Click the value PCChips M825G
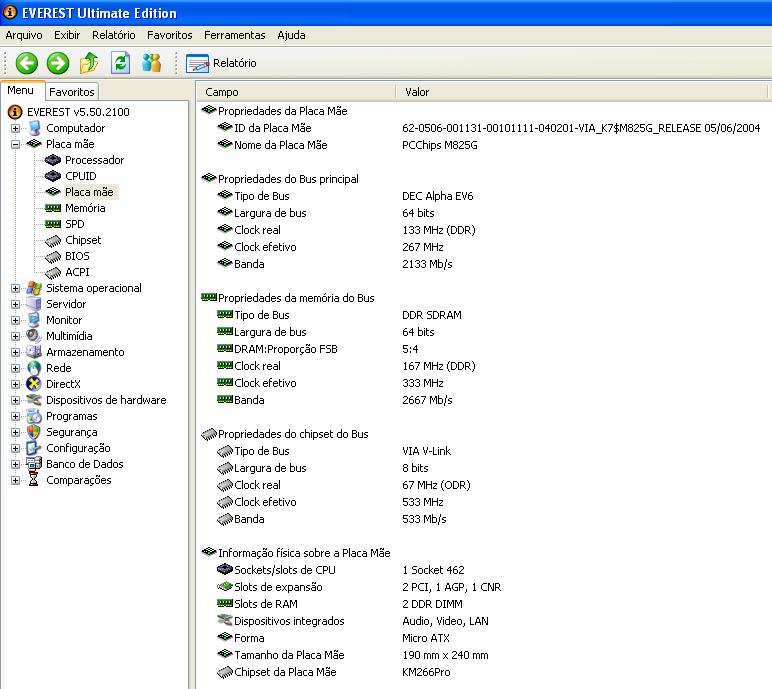Viewport: 772px width, 689px height. 440,145
